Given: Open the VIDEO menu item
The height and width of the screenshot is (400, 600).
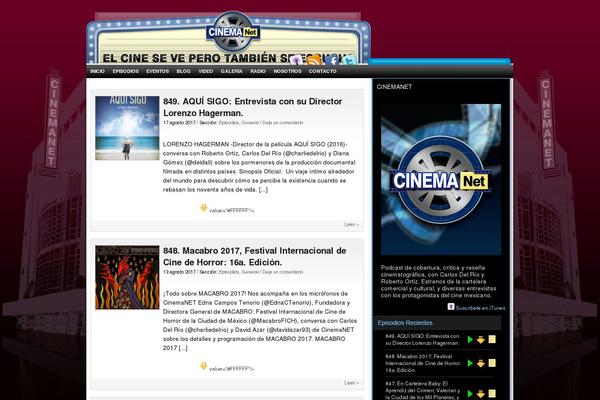Looking at the screenshot, I should point(205,71).
